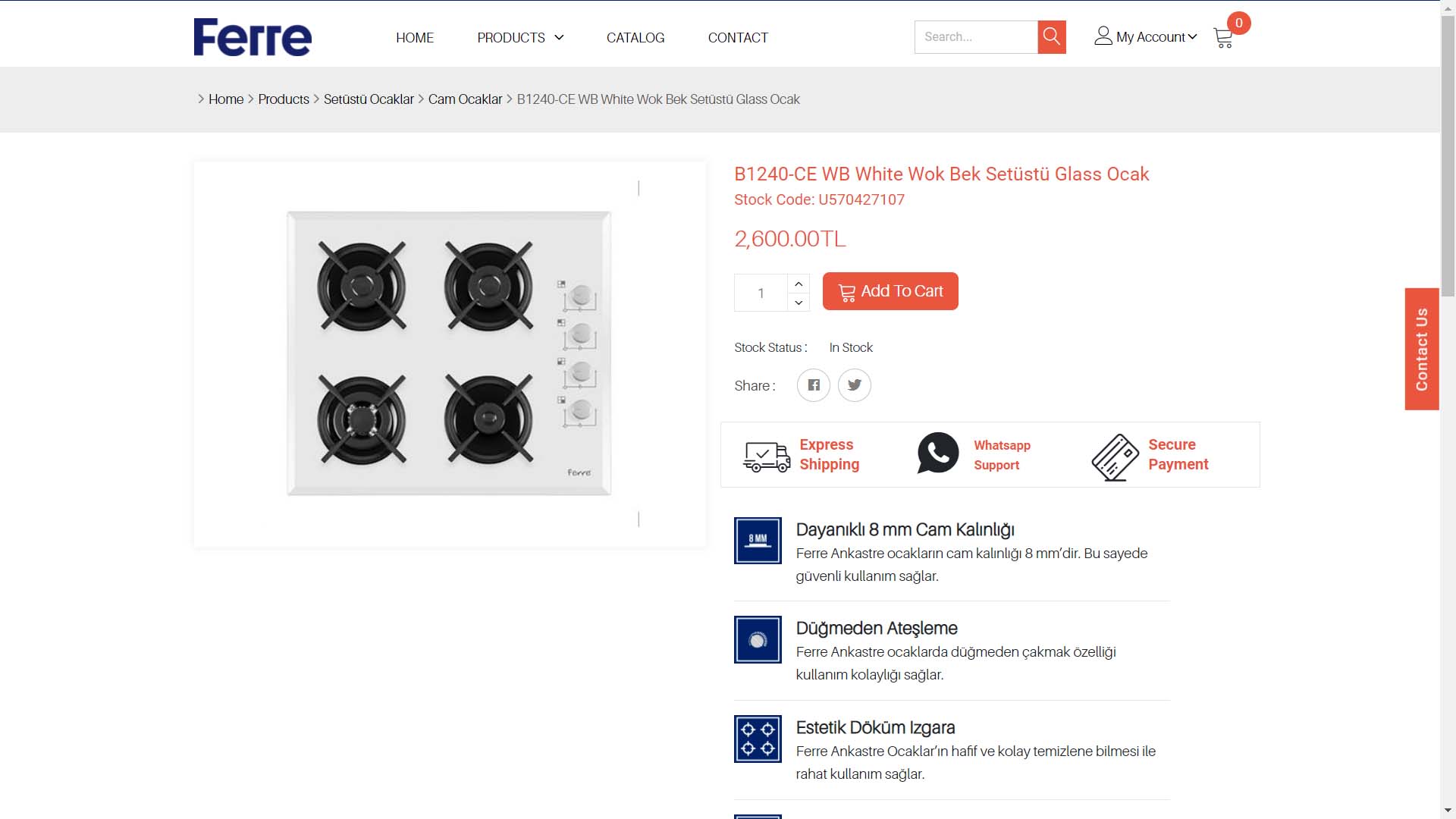This screenshot has height=819, width=1456.
Task: Click Home in the breadcrumb
Action: [226, 99]
